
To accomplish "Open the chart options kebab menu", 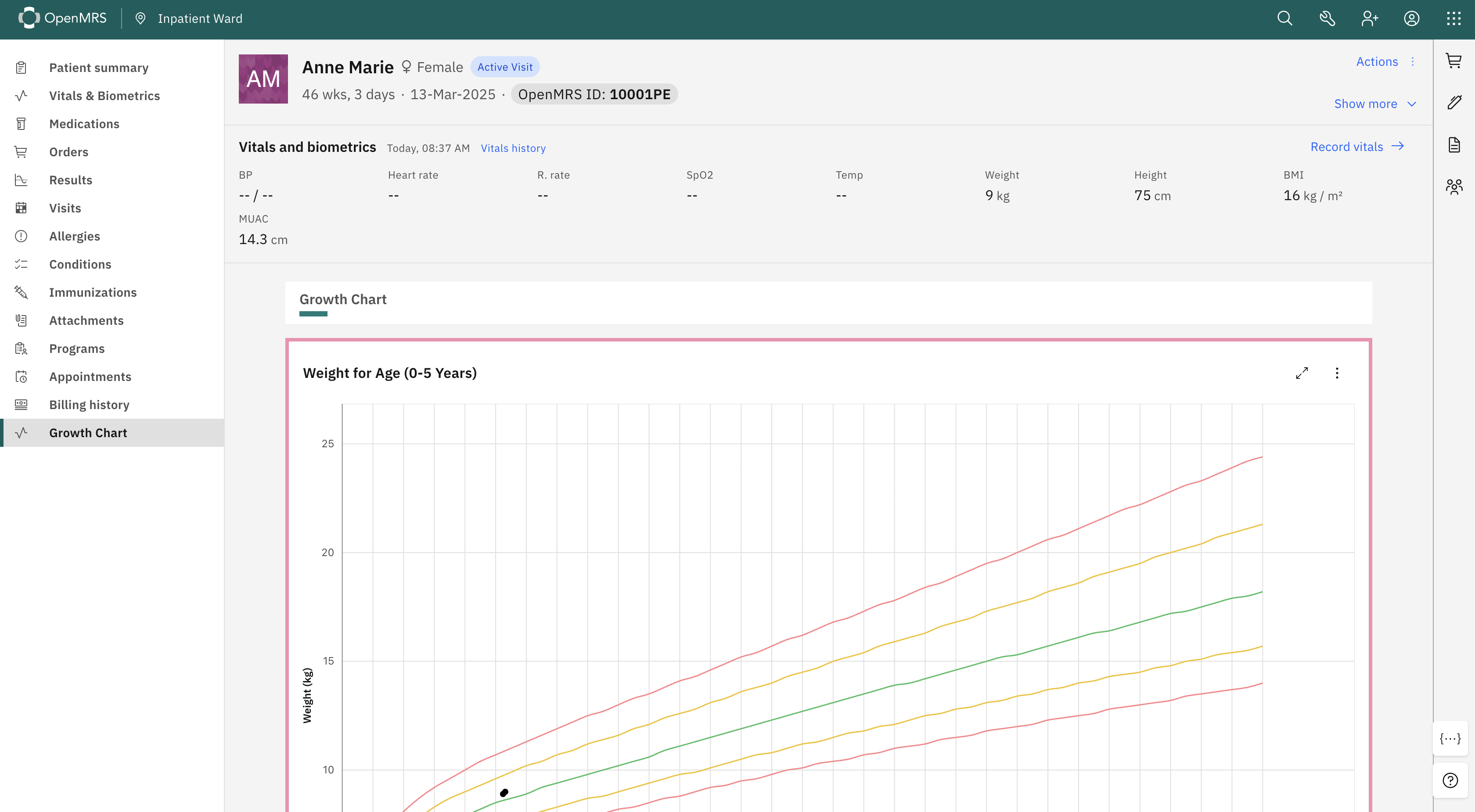I will (1337, 374).
